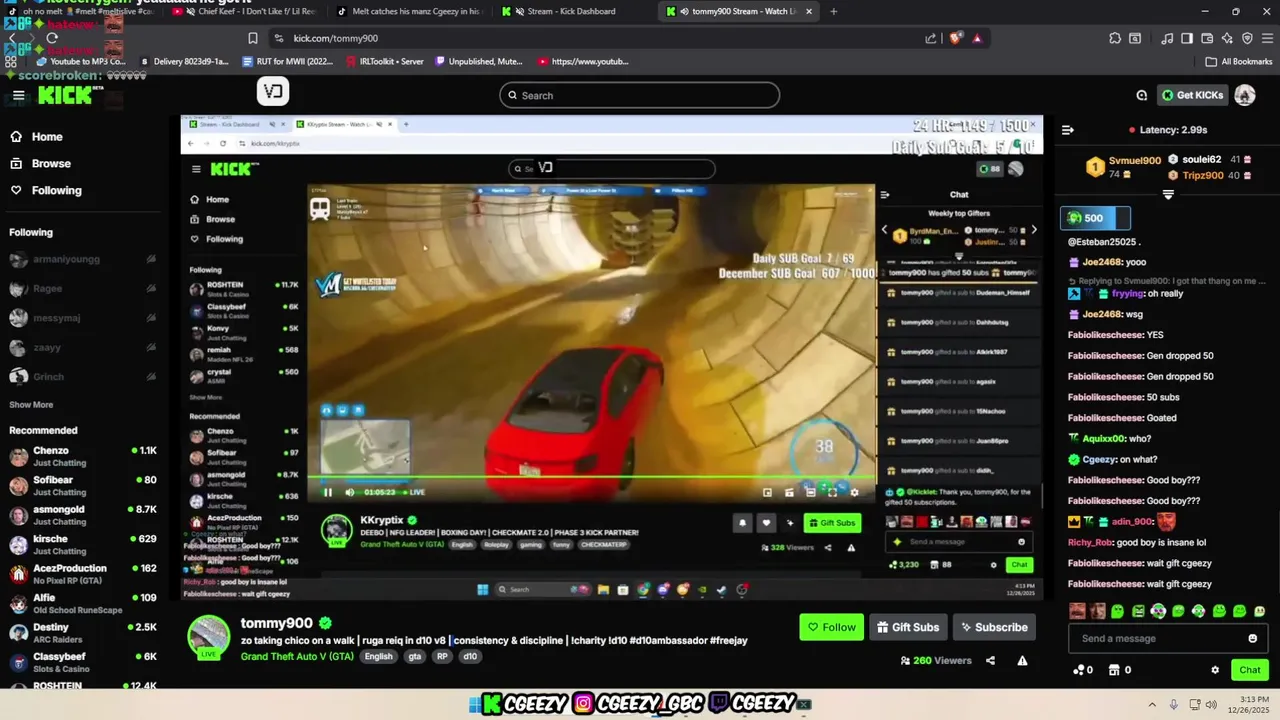
Task: Select the English tag
Action: coord(378,657)
